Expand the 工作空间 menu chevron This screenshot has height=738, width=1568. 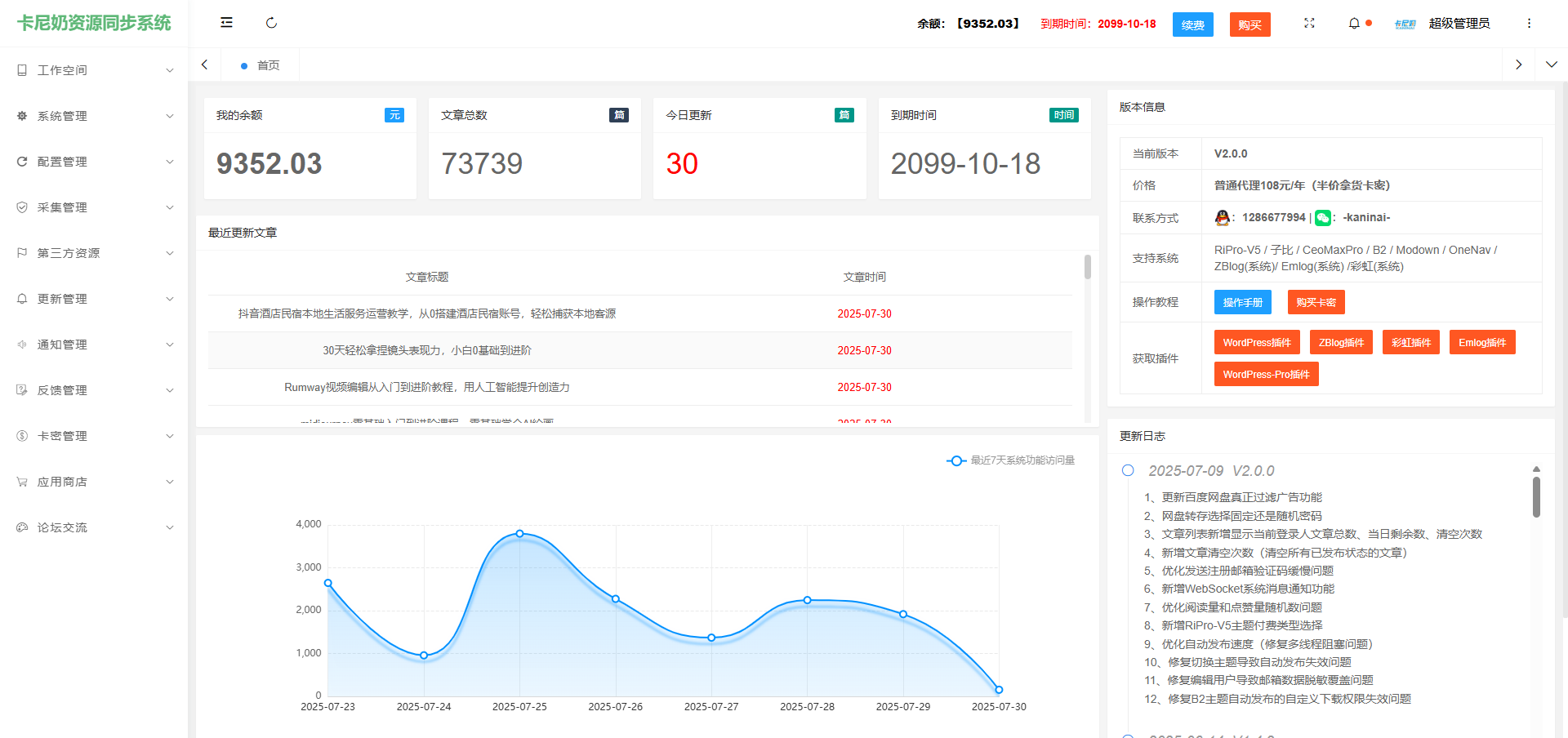point(170,70)
